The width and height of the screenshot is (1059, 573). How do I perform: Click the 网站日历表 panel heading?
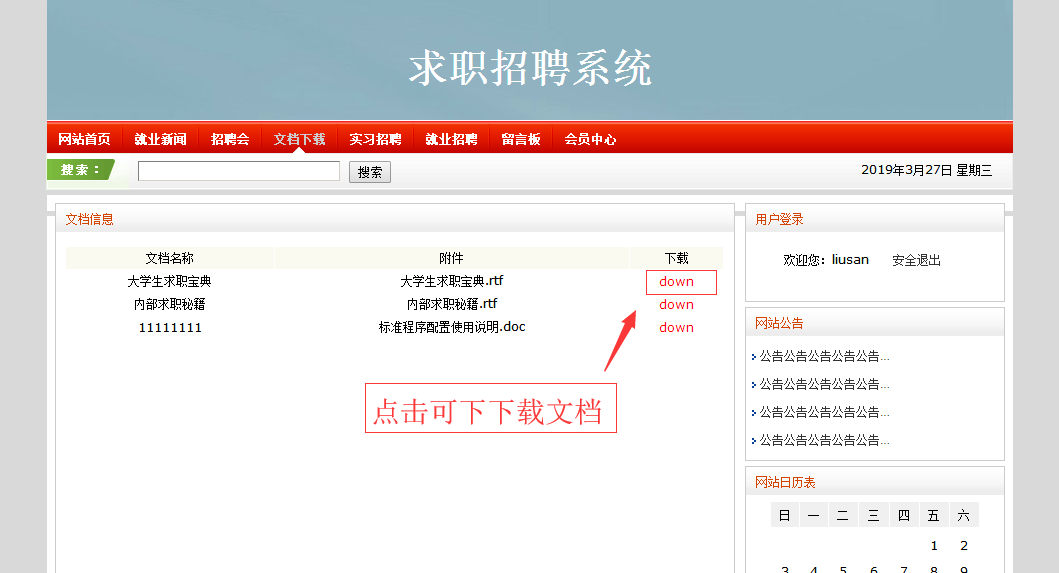click(785, 482)
